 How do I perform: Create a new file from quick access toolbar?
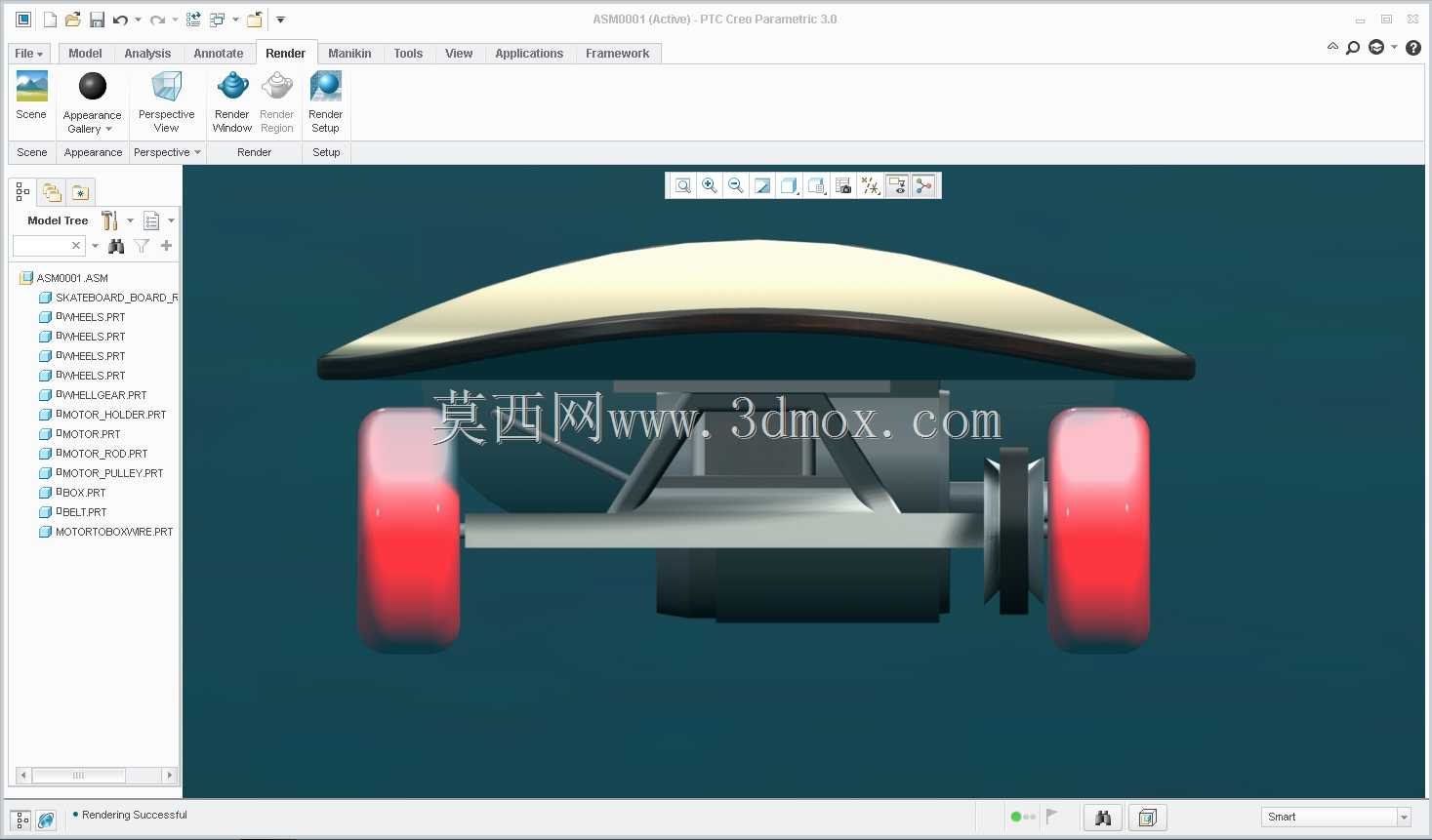[50, 20]
